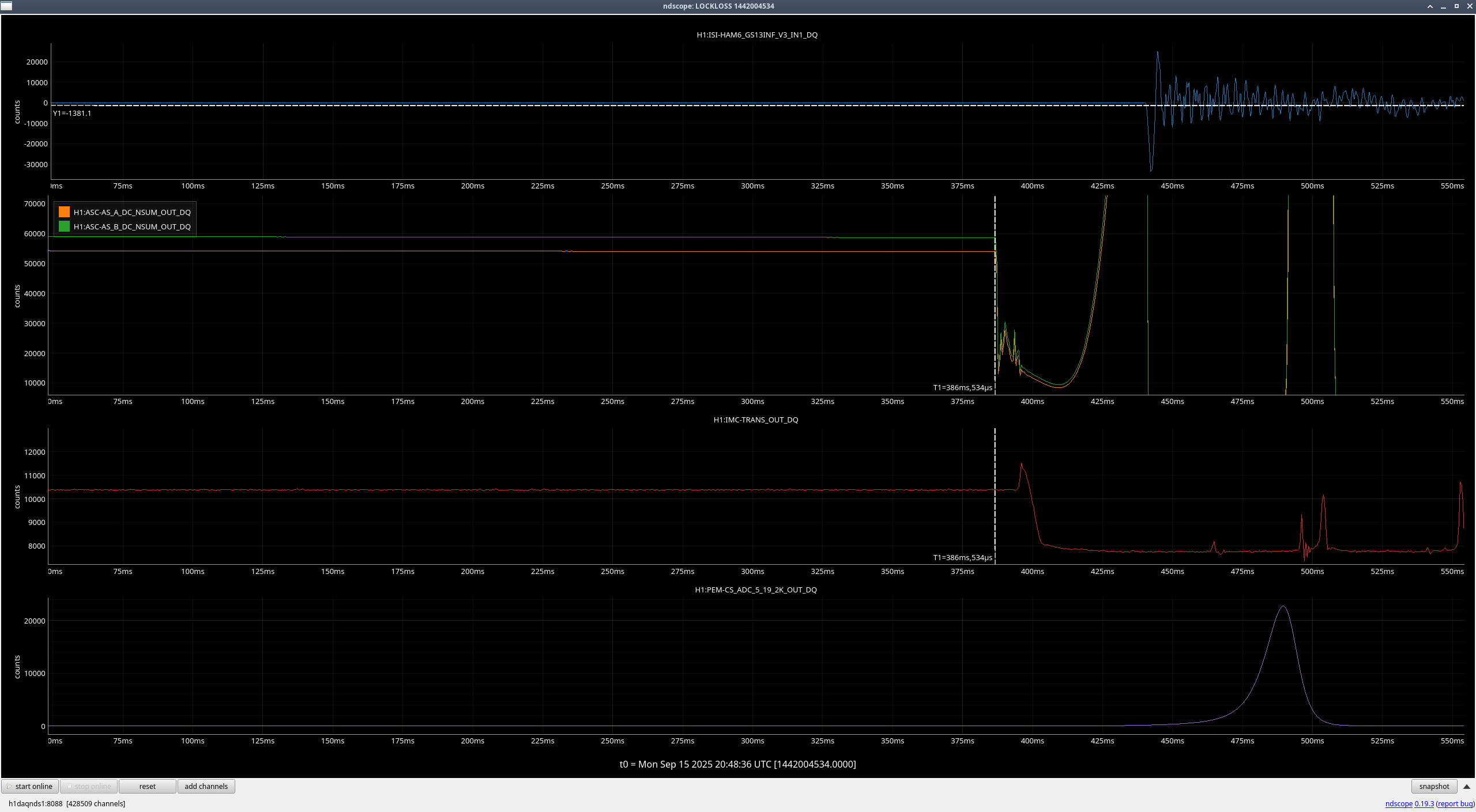Select the H1:ASC-AS_A_DC_NSUM_OUT_DQ legend label
1476x812 pixels.
[x=132, y=212]
